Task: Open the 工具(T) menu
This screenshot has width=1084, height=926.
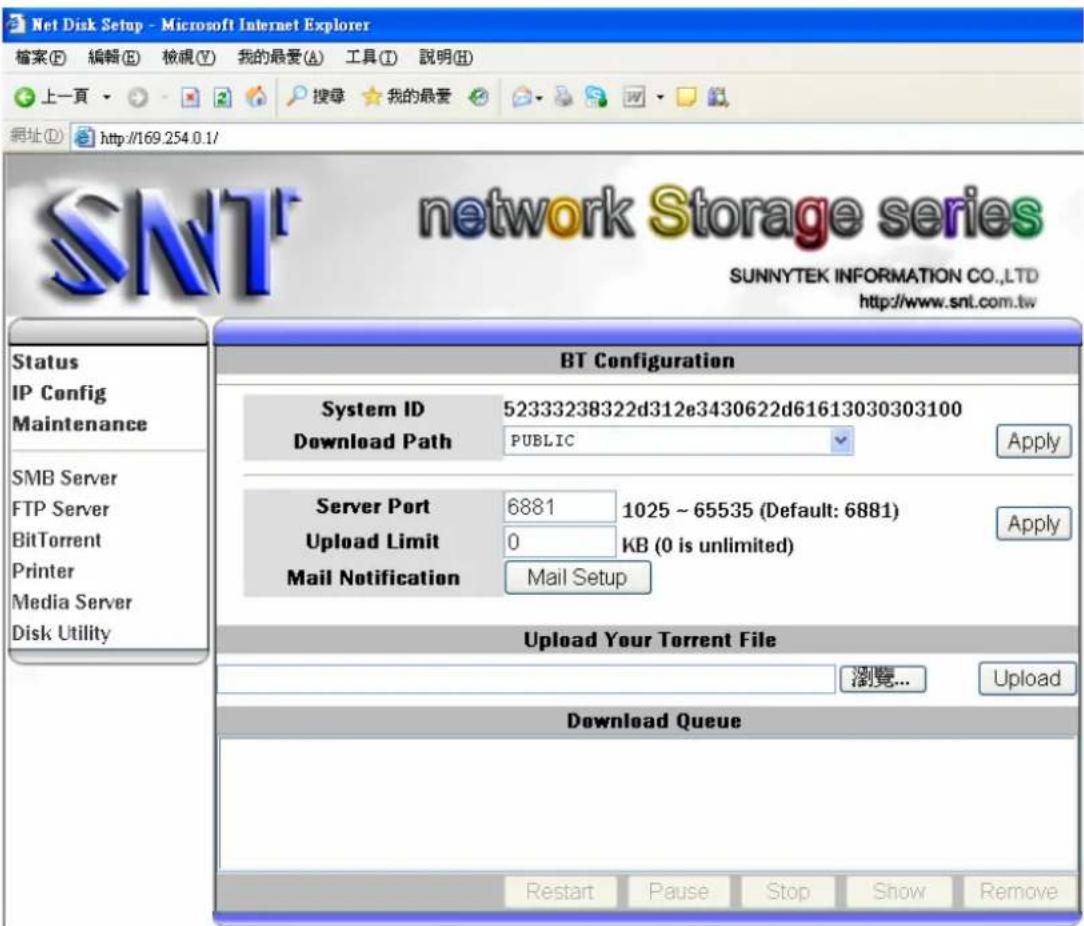Action: 372,57
